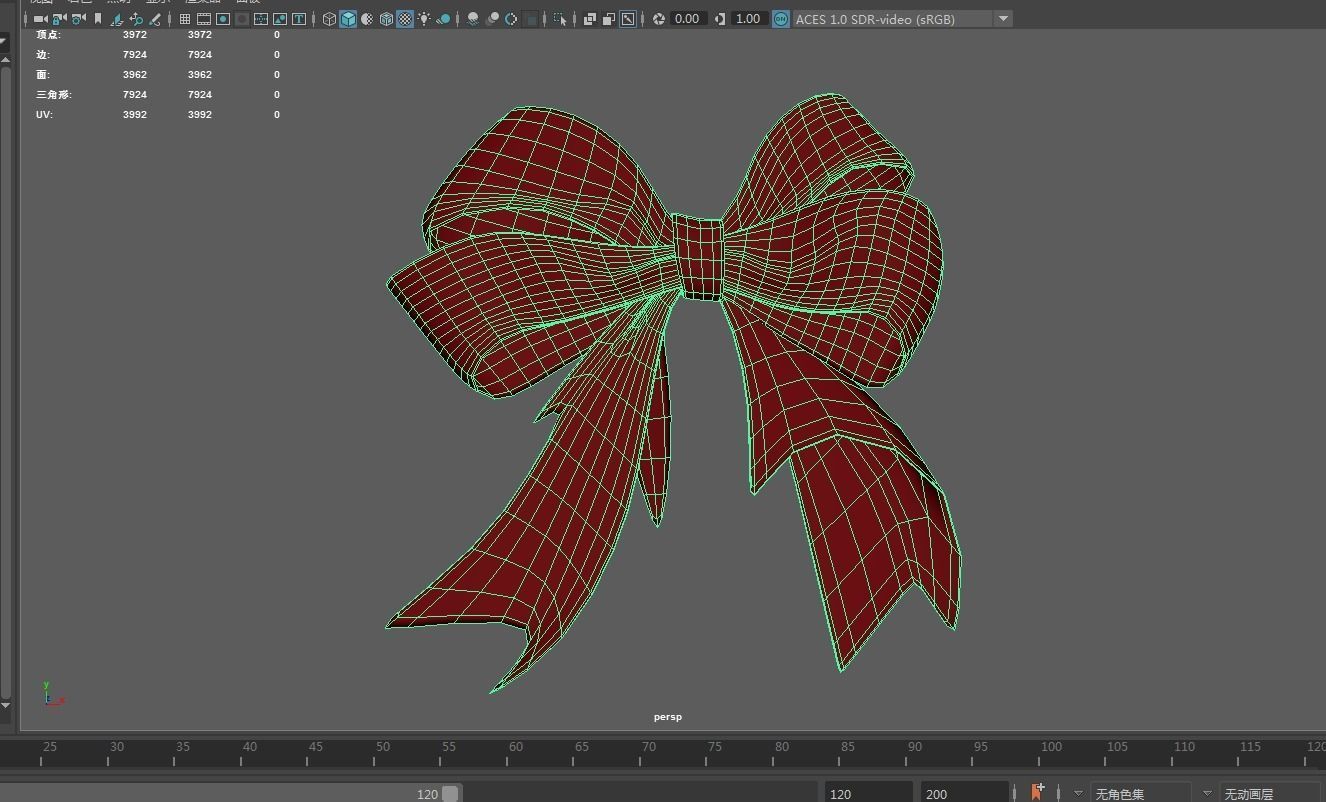Toggle the viewport Grid icon
The width and height of the screenshot is (1326, 802).
185,19
